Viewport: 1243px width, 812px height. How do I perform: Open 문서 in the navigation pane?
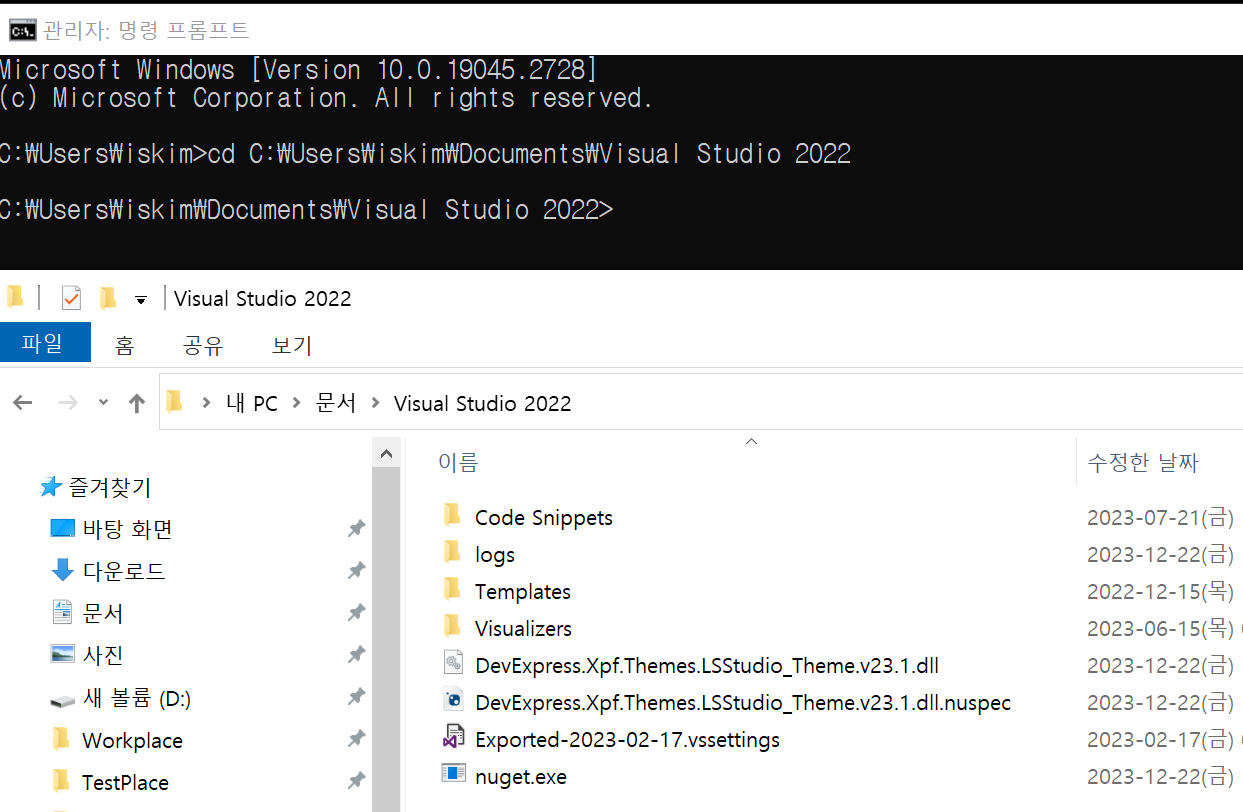[103, 613]
